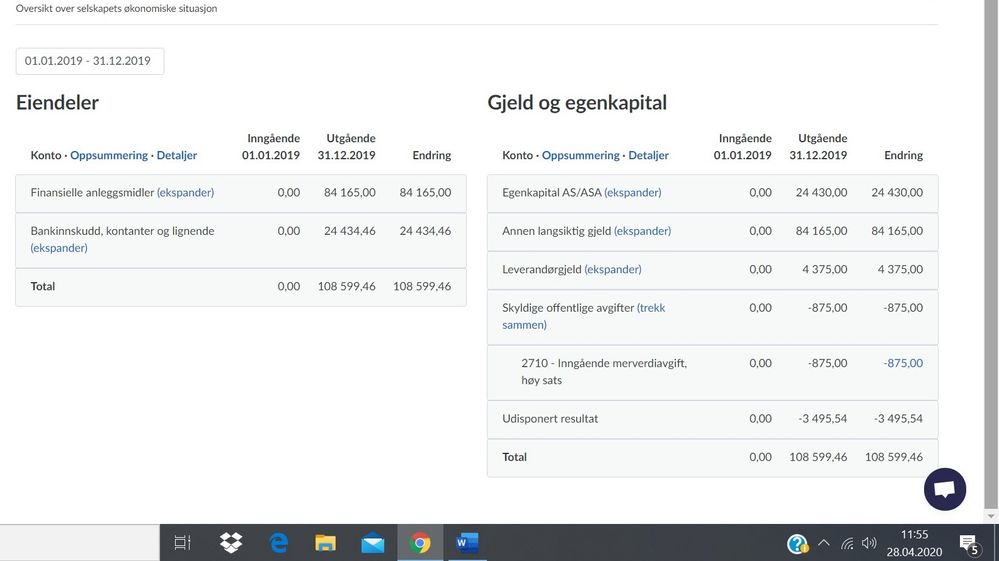This screenshot has width=999, height=561.
Task: Expand Leverandørgjeld row
Action: coord(613,269)
